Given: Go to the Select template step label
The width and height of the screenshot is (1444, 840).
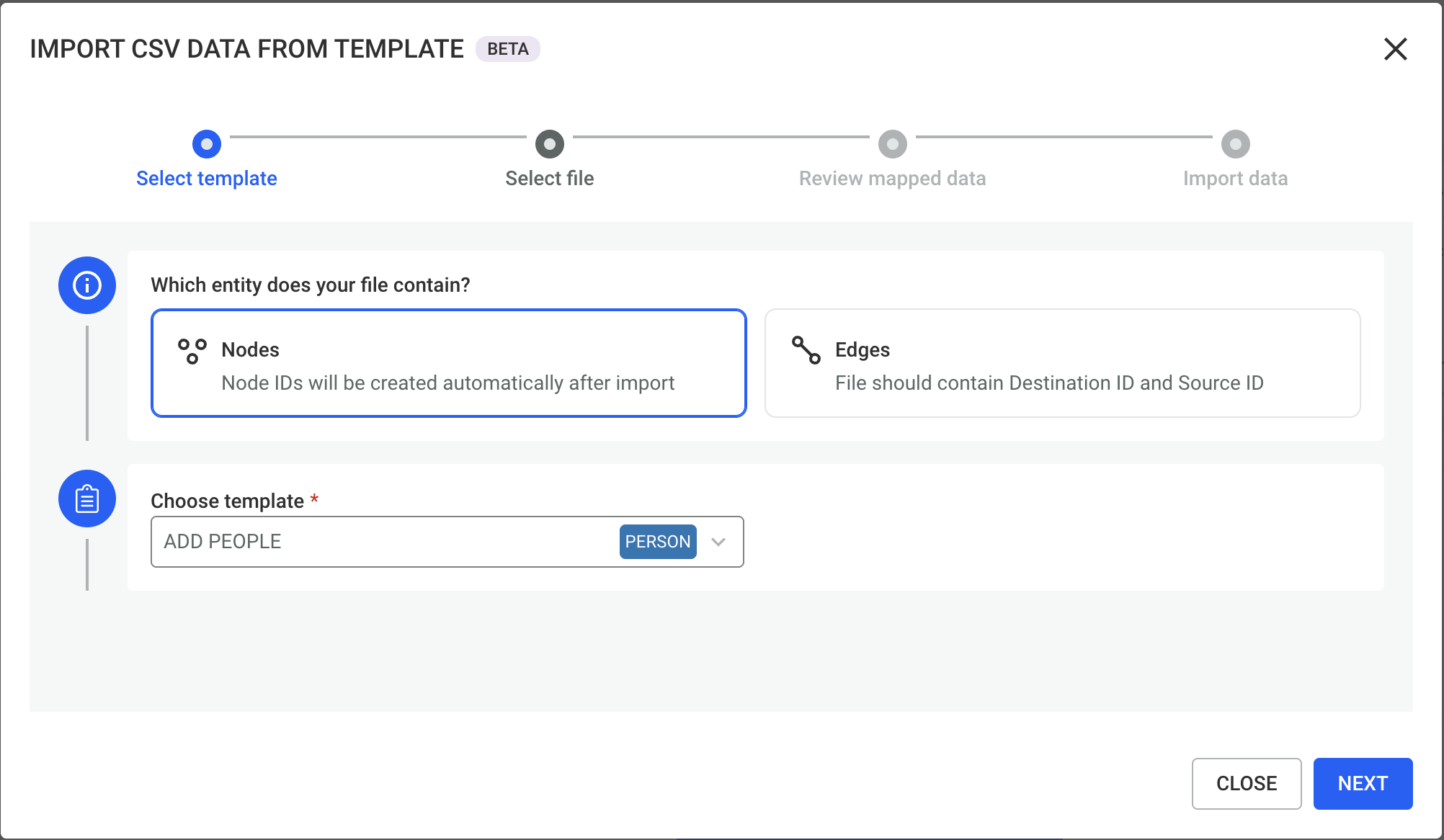Looking at the screenshot, I should [x=207, y=178].
